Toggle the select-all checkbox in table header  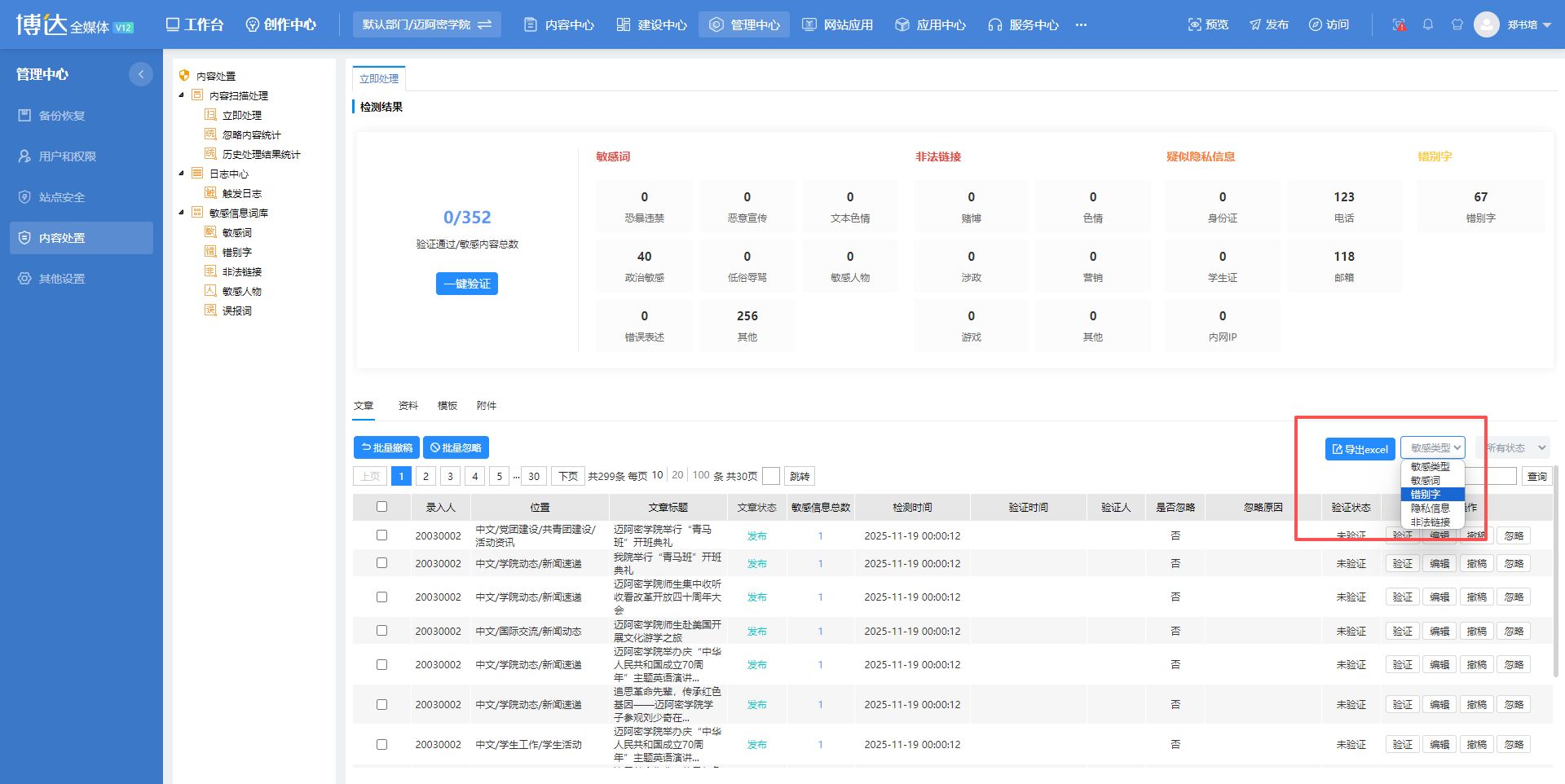pyautogui.click(x=381, y=507)
